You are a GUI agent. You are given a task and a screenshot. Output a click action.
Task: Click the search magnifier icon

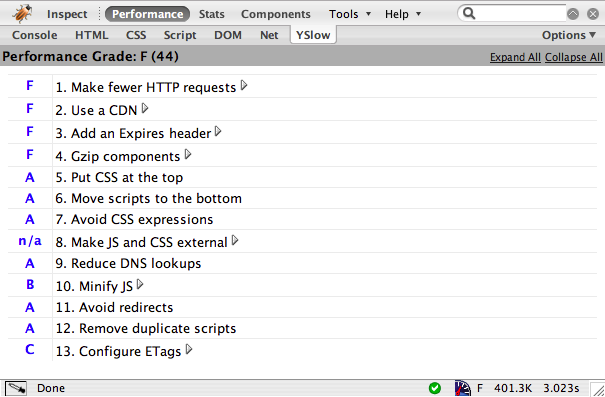(469, 14)
